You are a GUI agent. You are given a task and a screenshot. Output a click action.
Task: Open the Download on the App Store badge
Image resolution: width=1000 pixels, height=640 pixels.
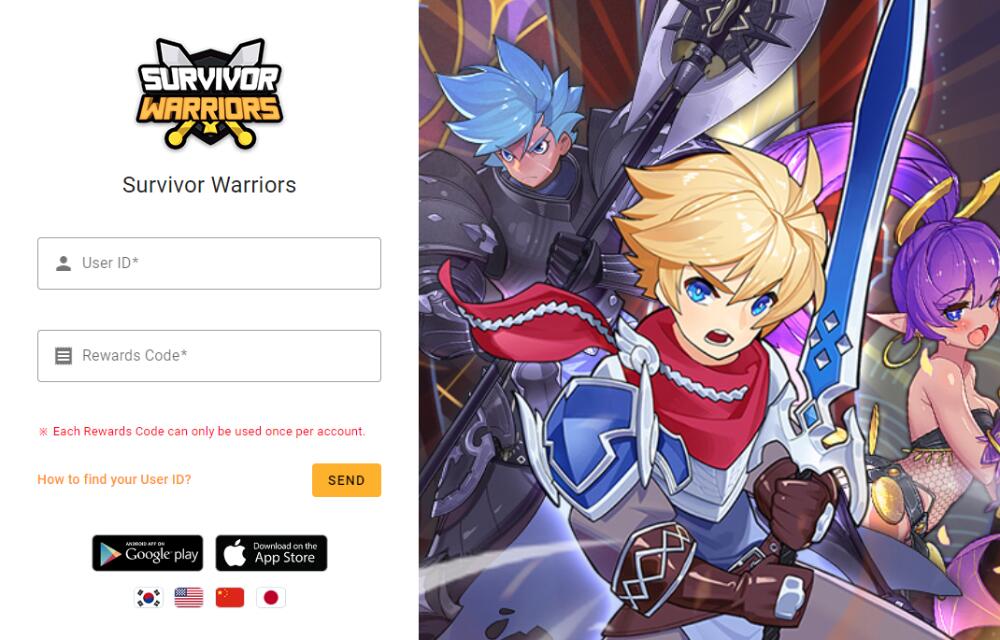271,553
